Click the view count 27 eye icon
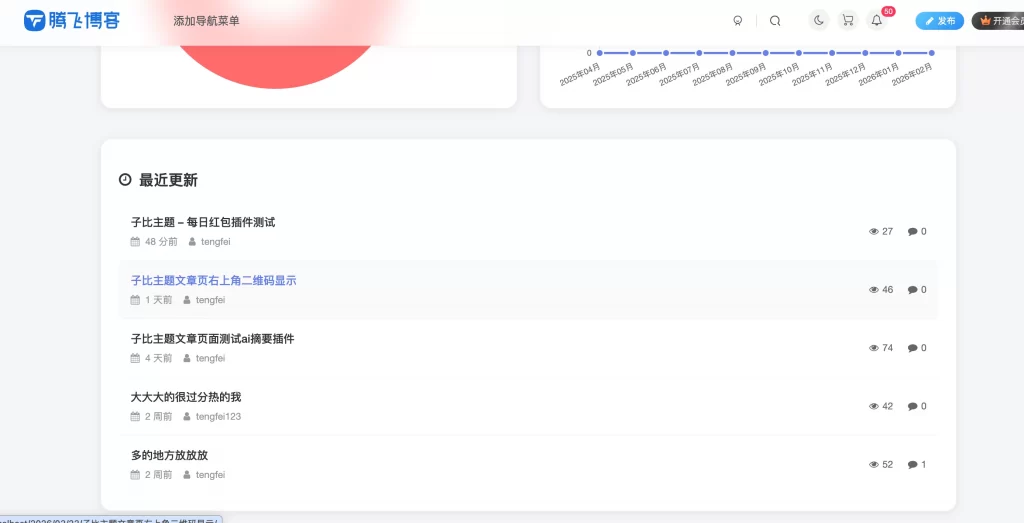Screen dimensions: 1024x523 (x=874, y=231)
